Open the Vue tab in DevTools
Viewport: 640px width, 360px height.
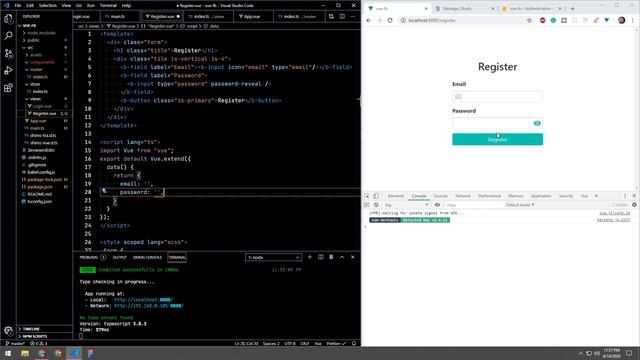coord(584,196)
